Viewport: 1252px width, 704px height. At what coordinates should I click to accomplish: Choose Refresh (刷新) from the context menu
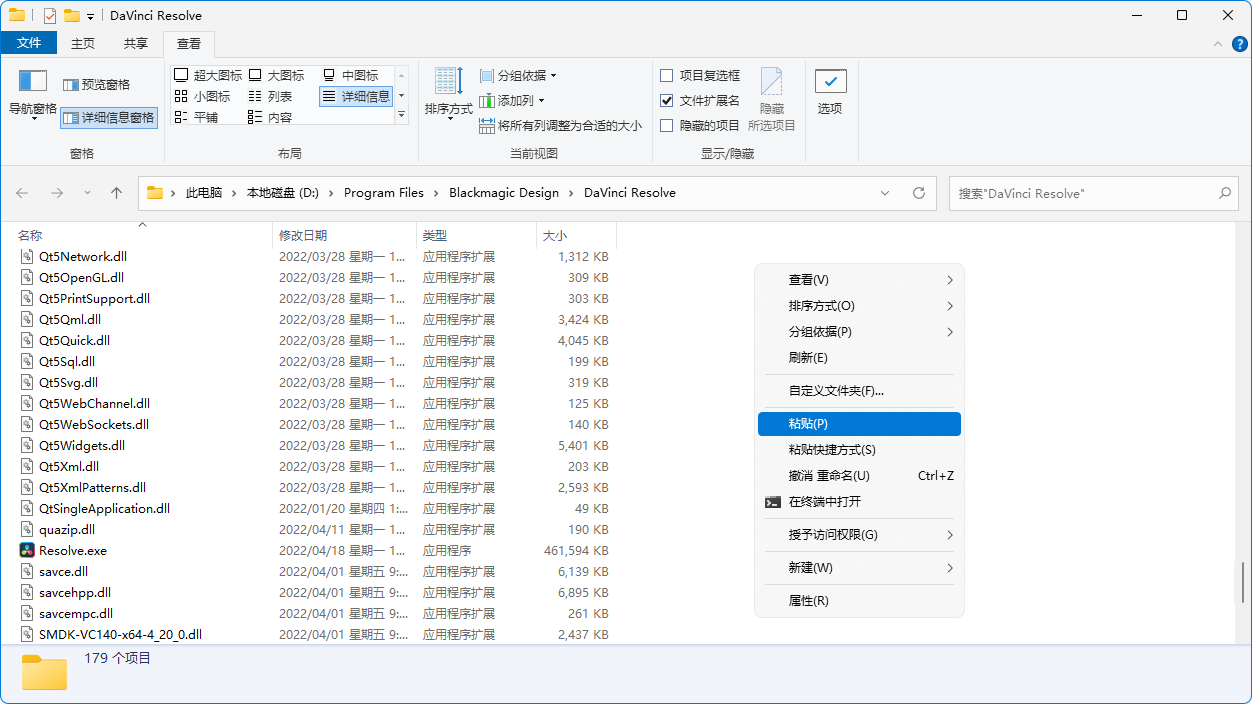[x=860, y=358]
